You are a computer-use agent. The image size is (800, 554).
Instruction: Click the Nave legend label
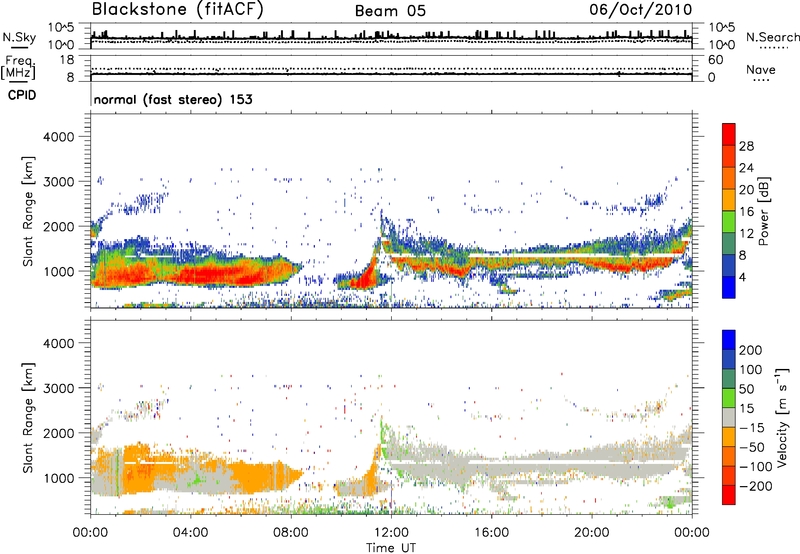[x=760, y=70]
